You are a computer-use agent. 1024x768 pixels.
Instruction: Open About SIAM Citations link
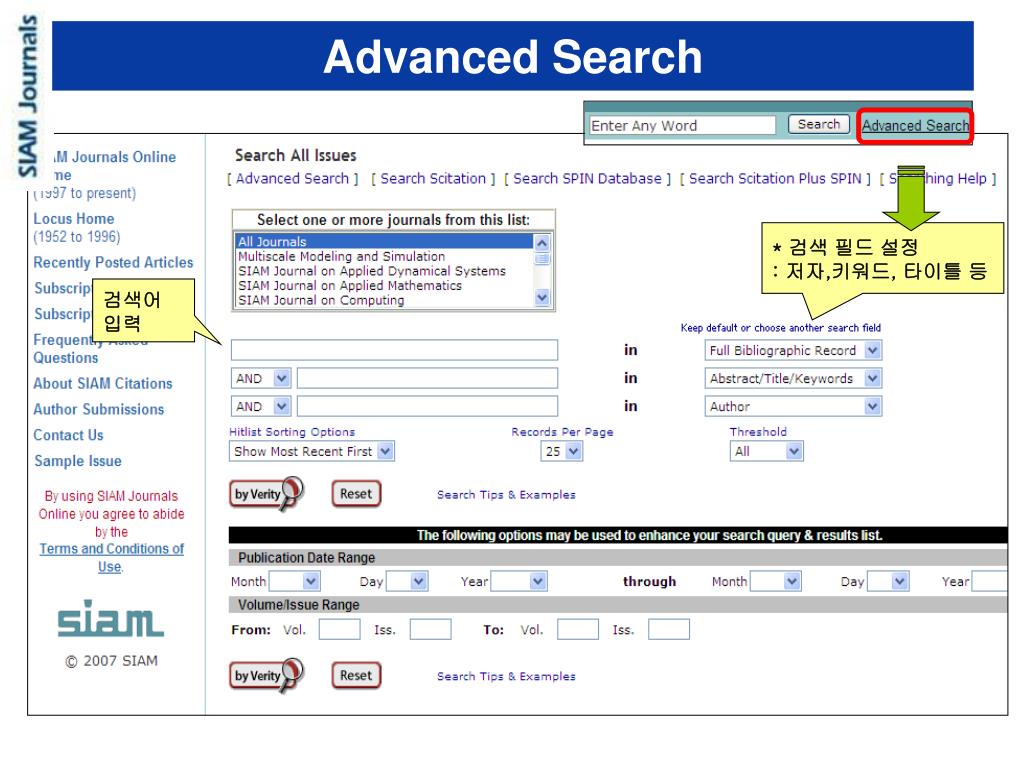tap(103, 383)
